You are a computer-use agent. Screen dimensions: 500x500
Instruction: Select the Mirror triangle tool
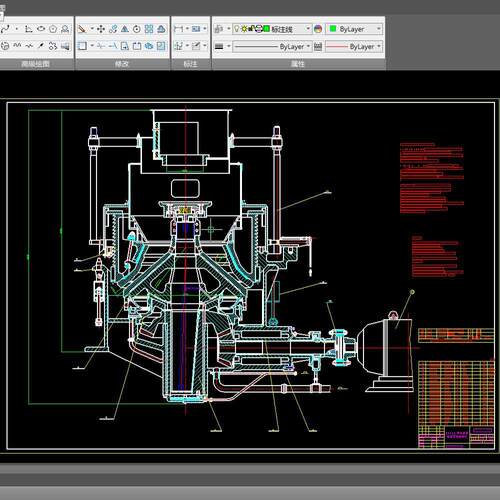coord(125,29)
